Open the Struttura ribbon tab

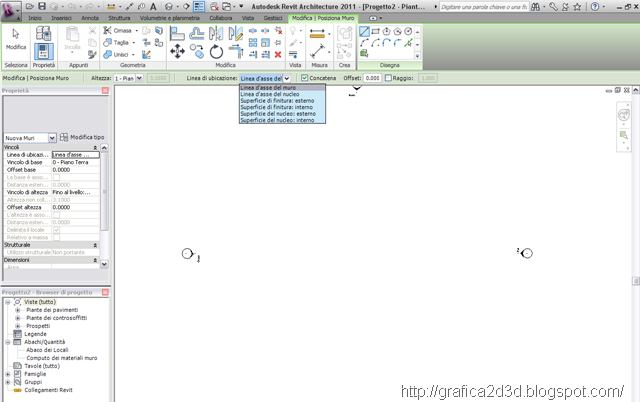coord(119,18)
